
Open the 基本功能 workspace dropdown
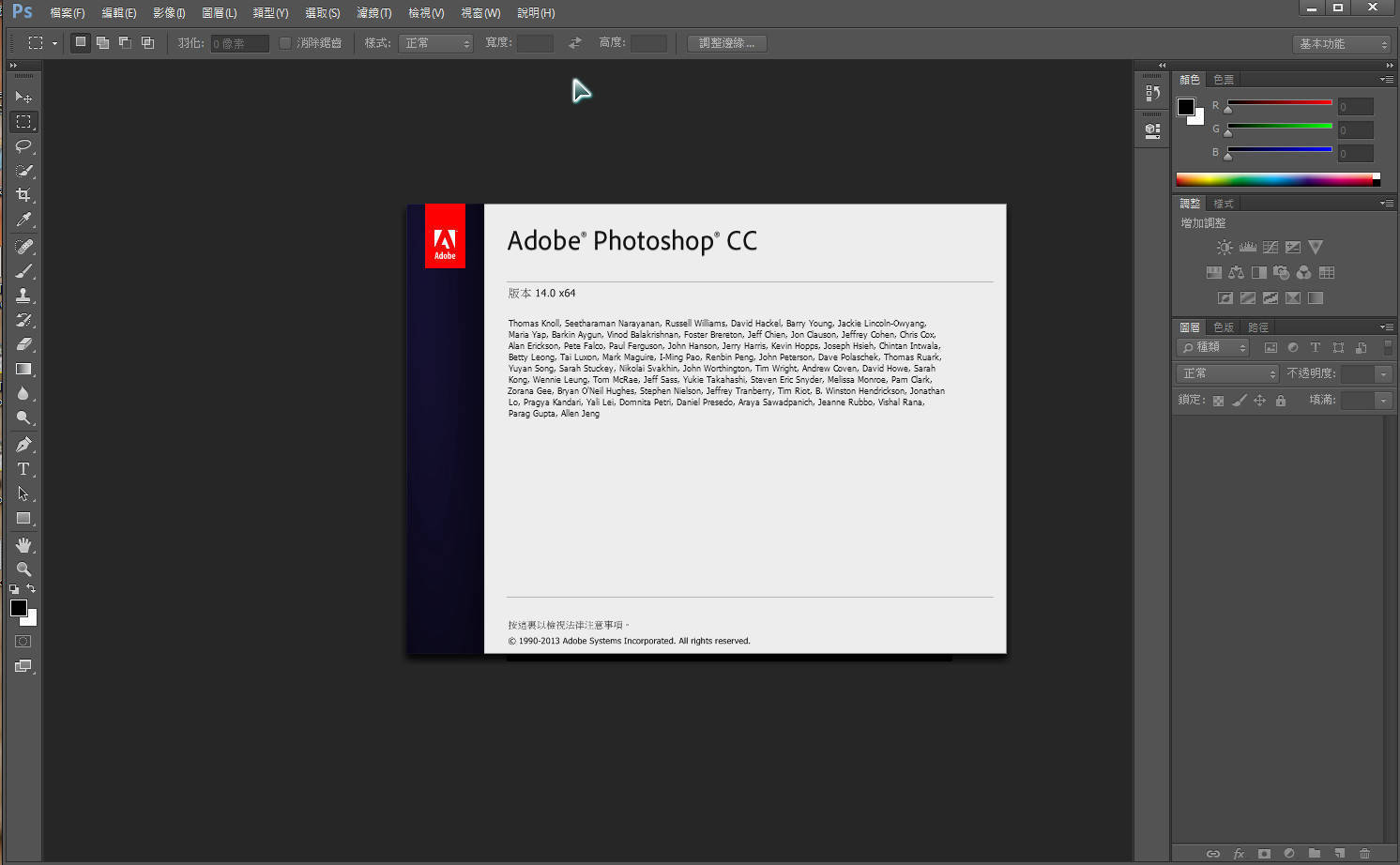[1341, 44]
